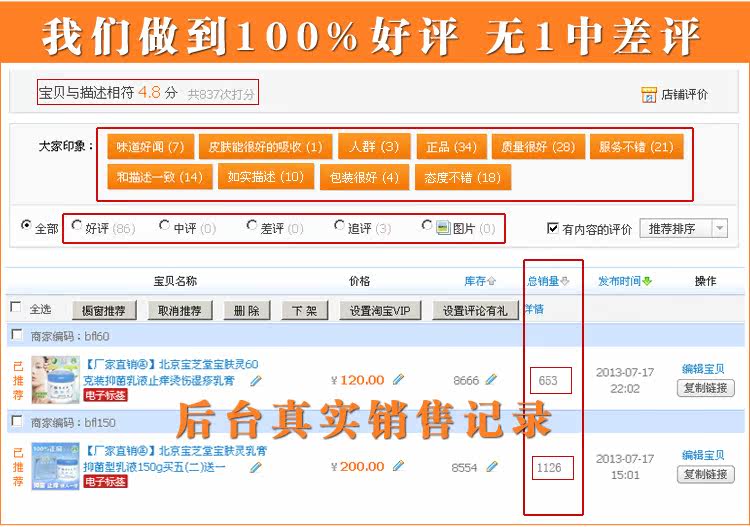Click the 共837次打分 text
Viewport: 750px width, 527px height.
pyautogui.click(x=221, y=94)
